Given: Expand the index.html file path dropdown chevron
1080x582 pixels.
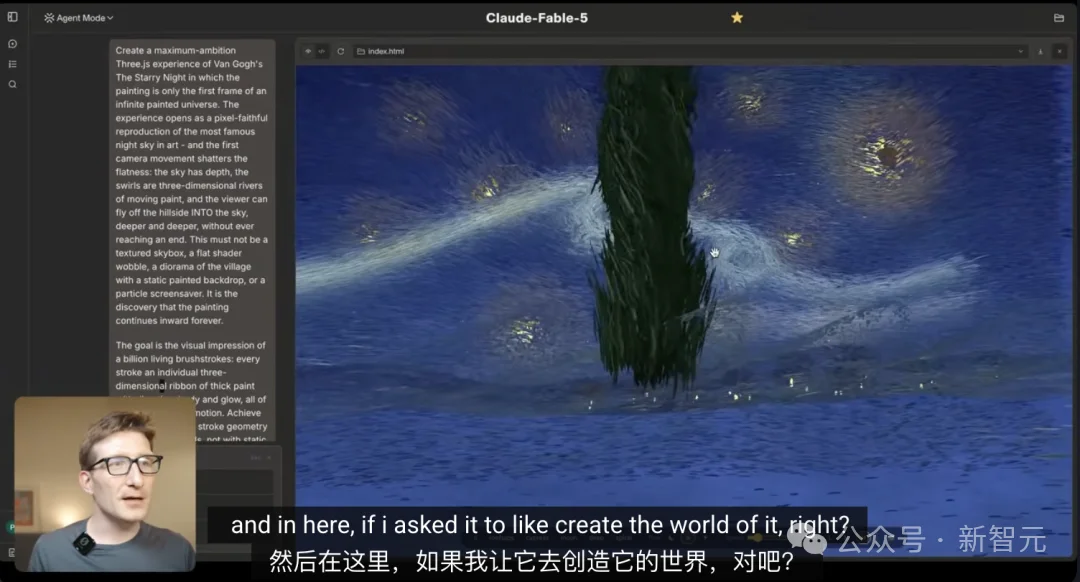Looking at the screenshot, I should click(1021, 52).
